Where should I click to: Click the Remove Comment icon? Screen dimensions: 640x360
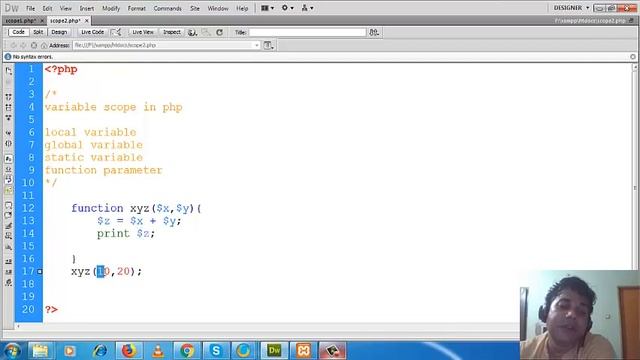click(9, 215)
